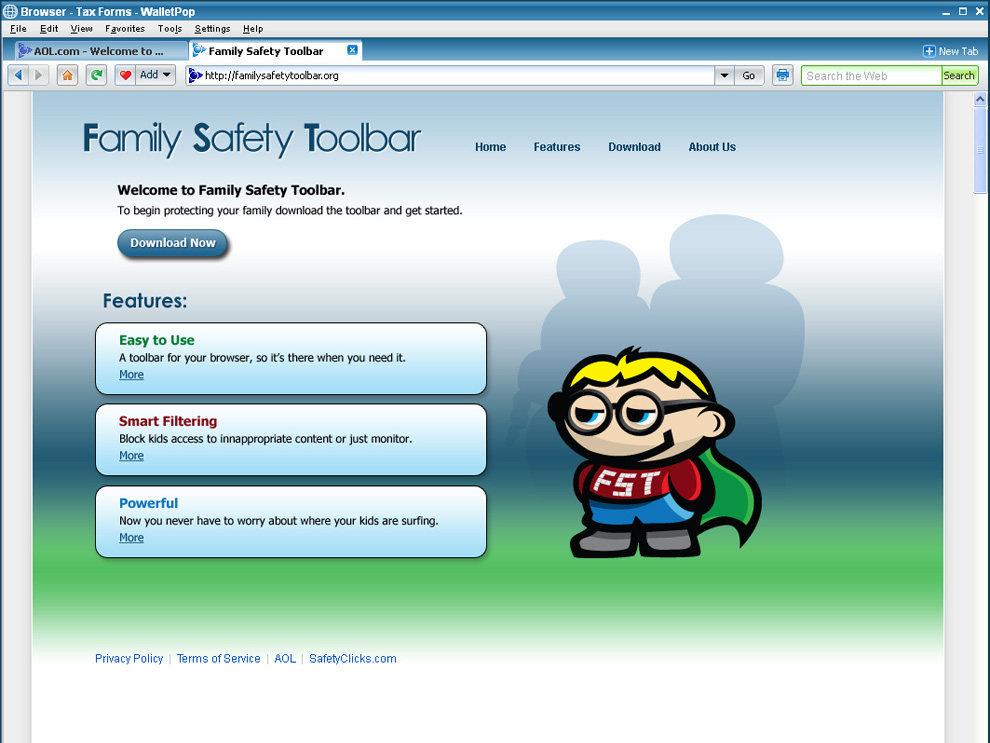Open the Favorites menu

[x=125, y=29]
